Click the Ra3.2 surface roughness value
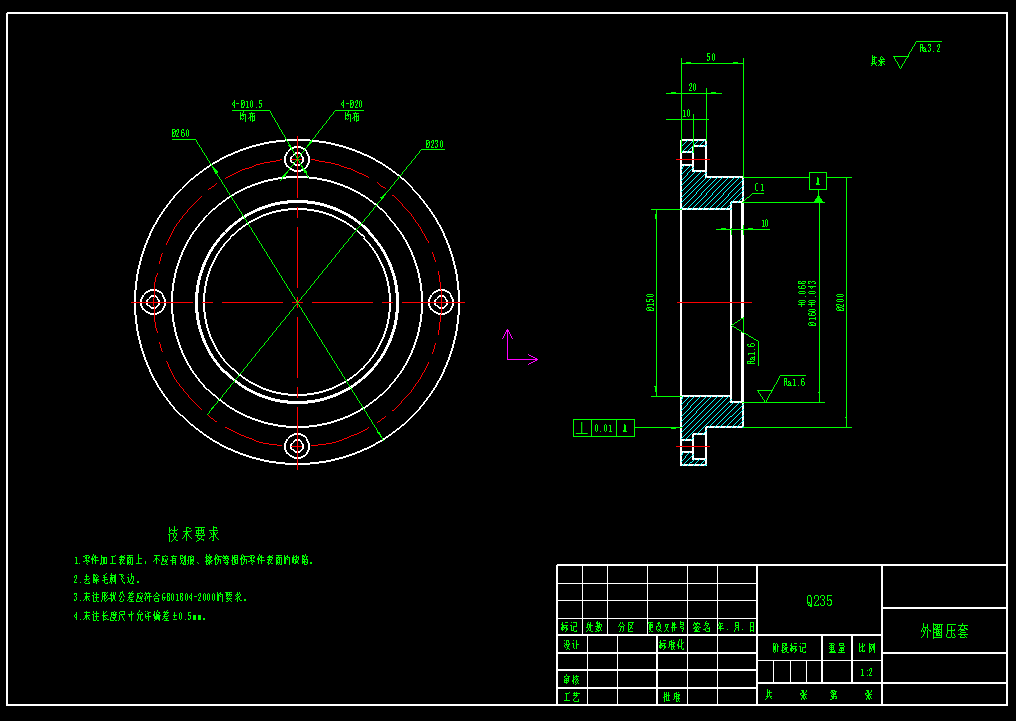Image resolution: width=1016 pixels, height=721 pixels. [930, 48]
